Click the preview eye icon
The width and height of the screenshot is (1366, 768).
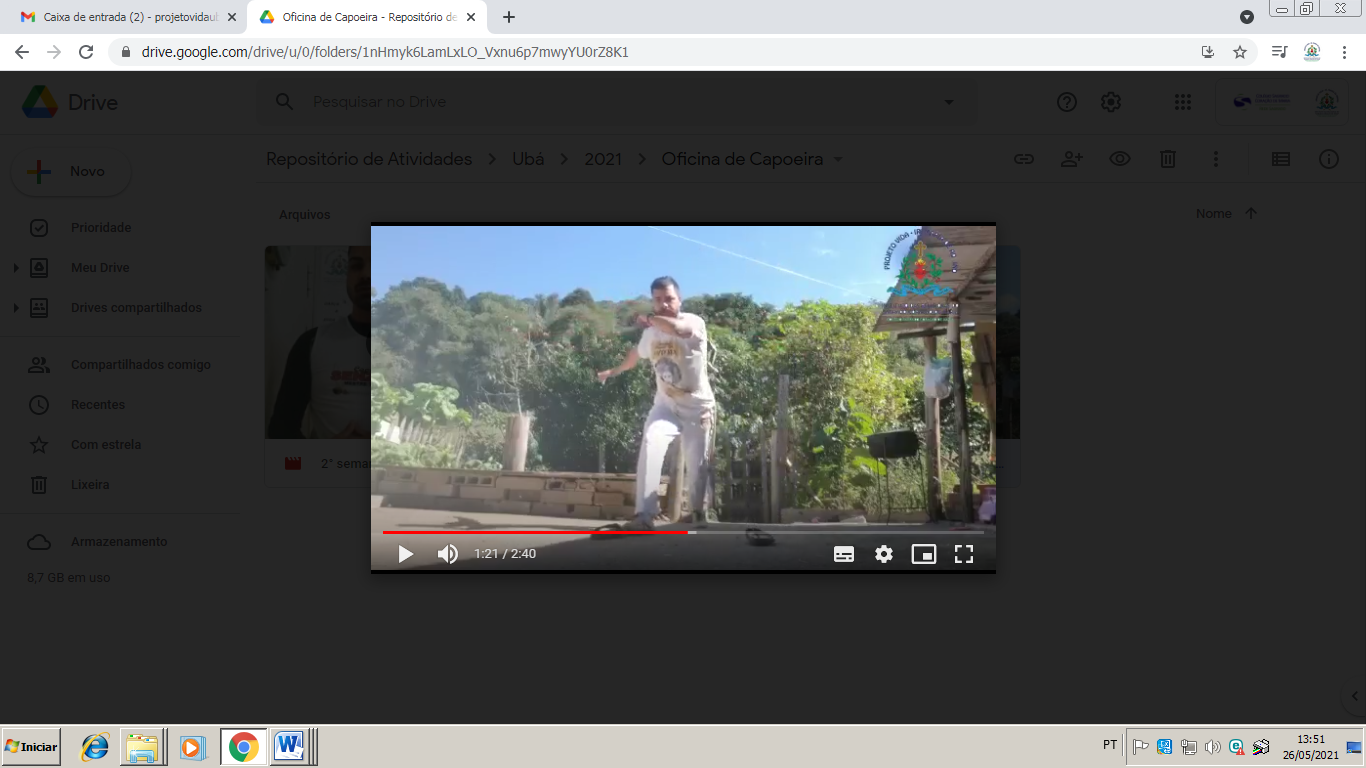[1119, 159]
